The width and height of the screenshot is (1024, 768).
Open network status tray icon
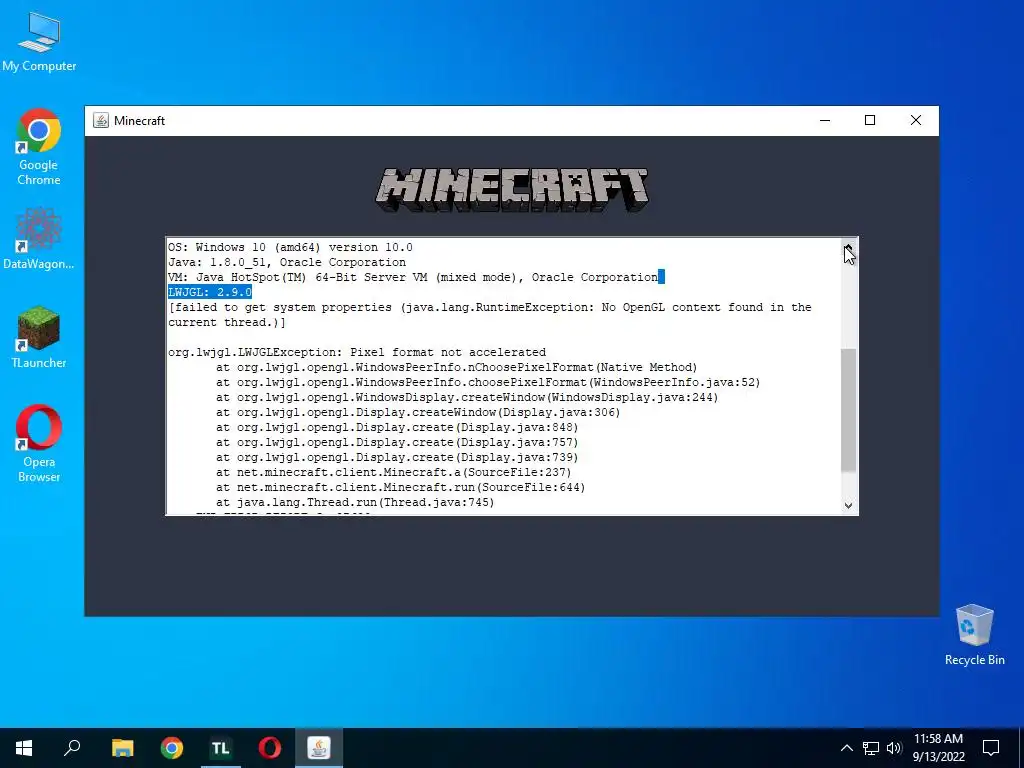coord(871,748)
